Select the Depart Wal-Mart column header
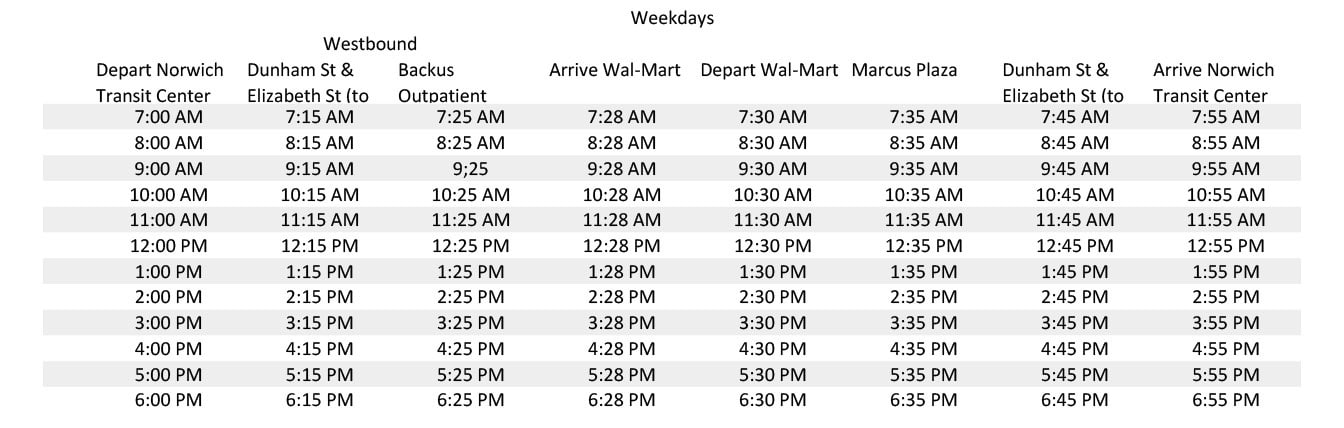 pos(769,71)
